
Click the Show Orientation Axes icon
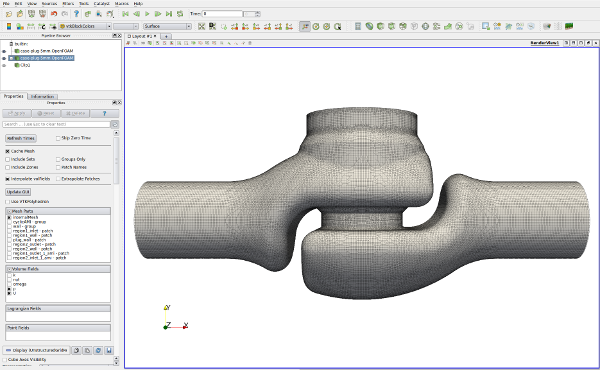point(305,26)
